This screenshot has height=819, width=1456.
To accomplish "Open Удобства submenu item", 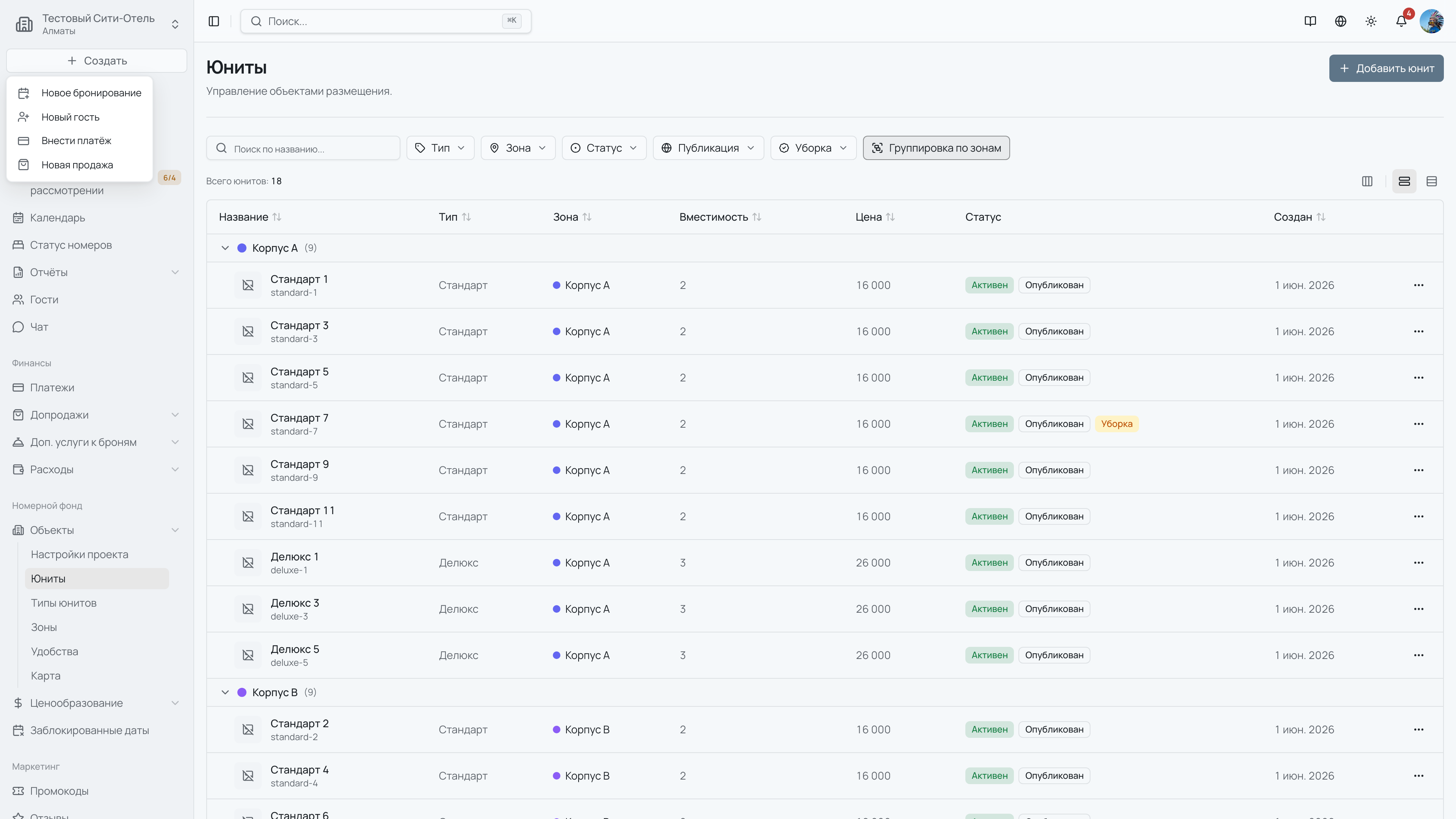I will coord(97,652).
